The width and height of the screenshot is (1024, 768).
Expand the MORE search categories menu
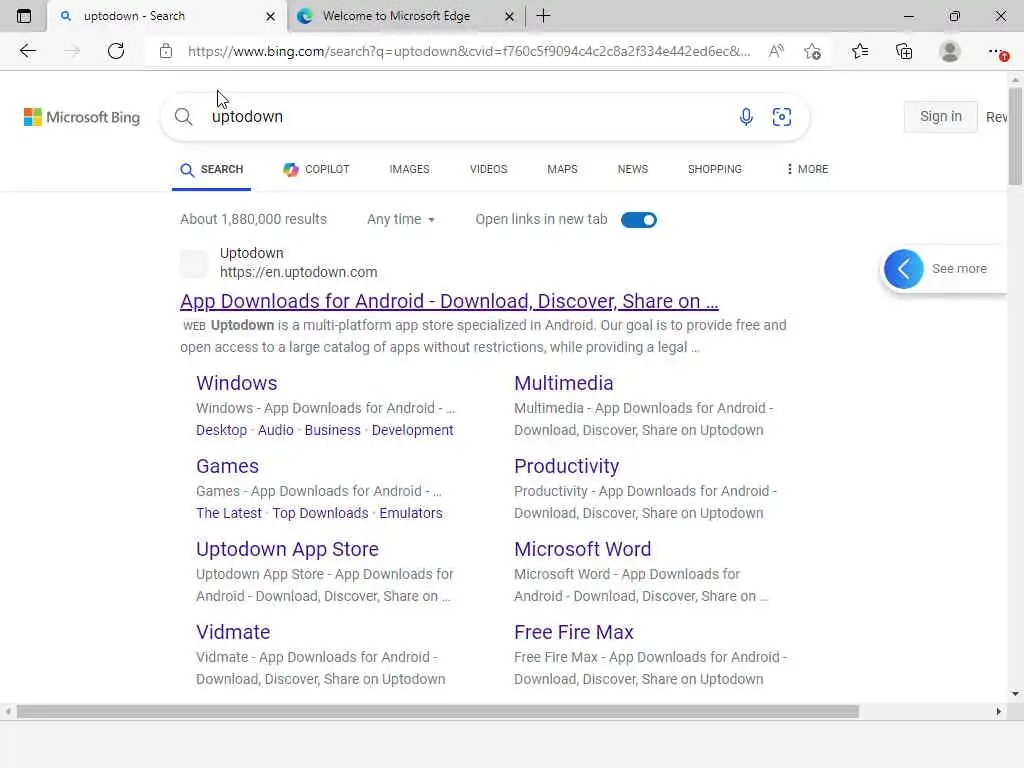(807, 169)
